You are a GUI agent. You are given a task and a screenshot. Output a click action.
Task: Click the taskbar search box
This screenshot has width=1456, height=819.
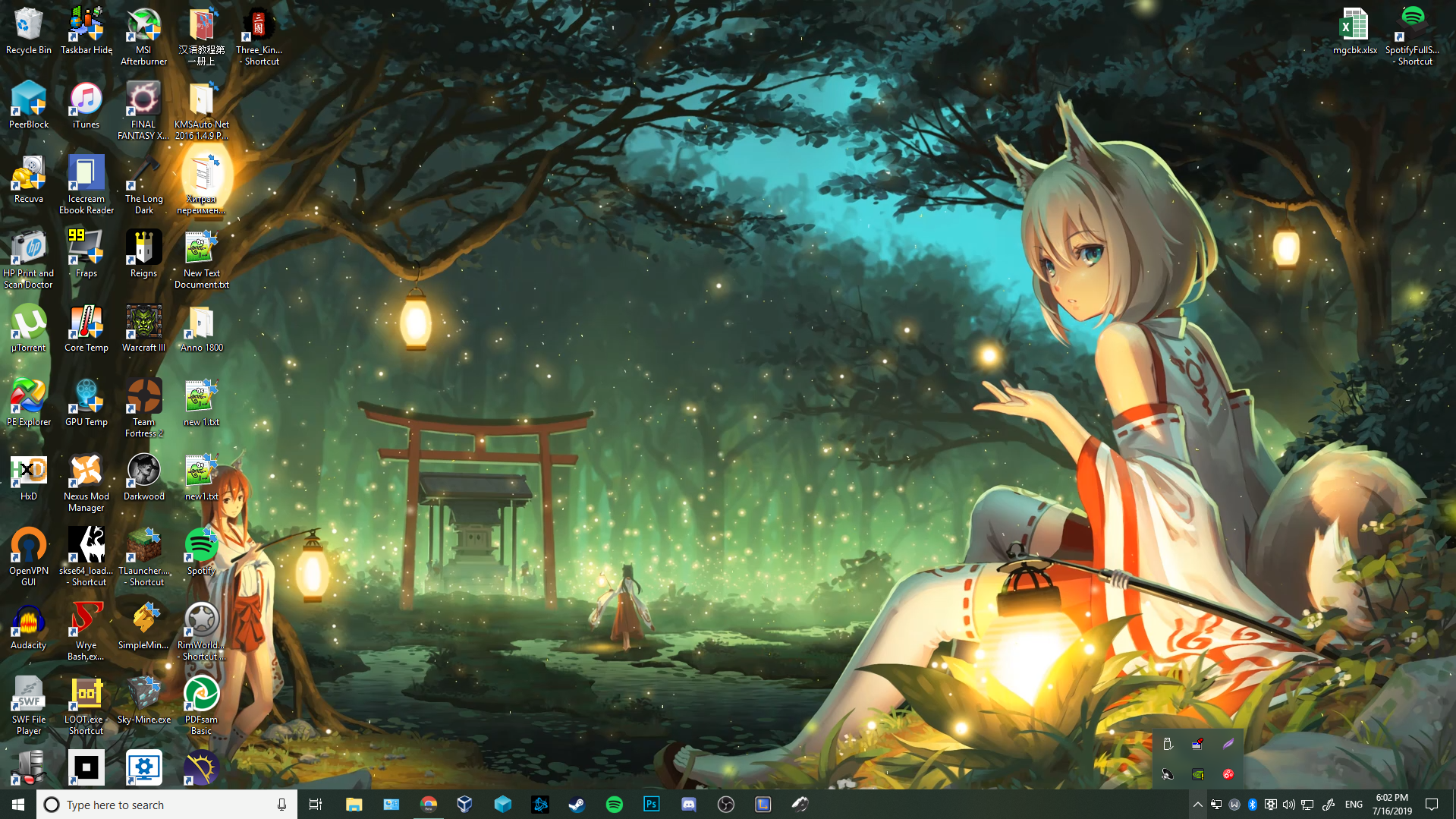click(166, 805)
